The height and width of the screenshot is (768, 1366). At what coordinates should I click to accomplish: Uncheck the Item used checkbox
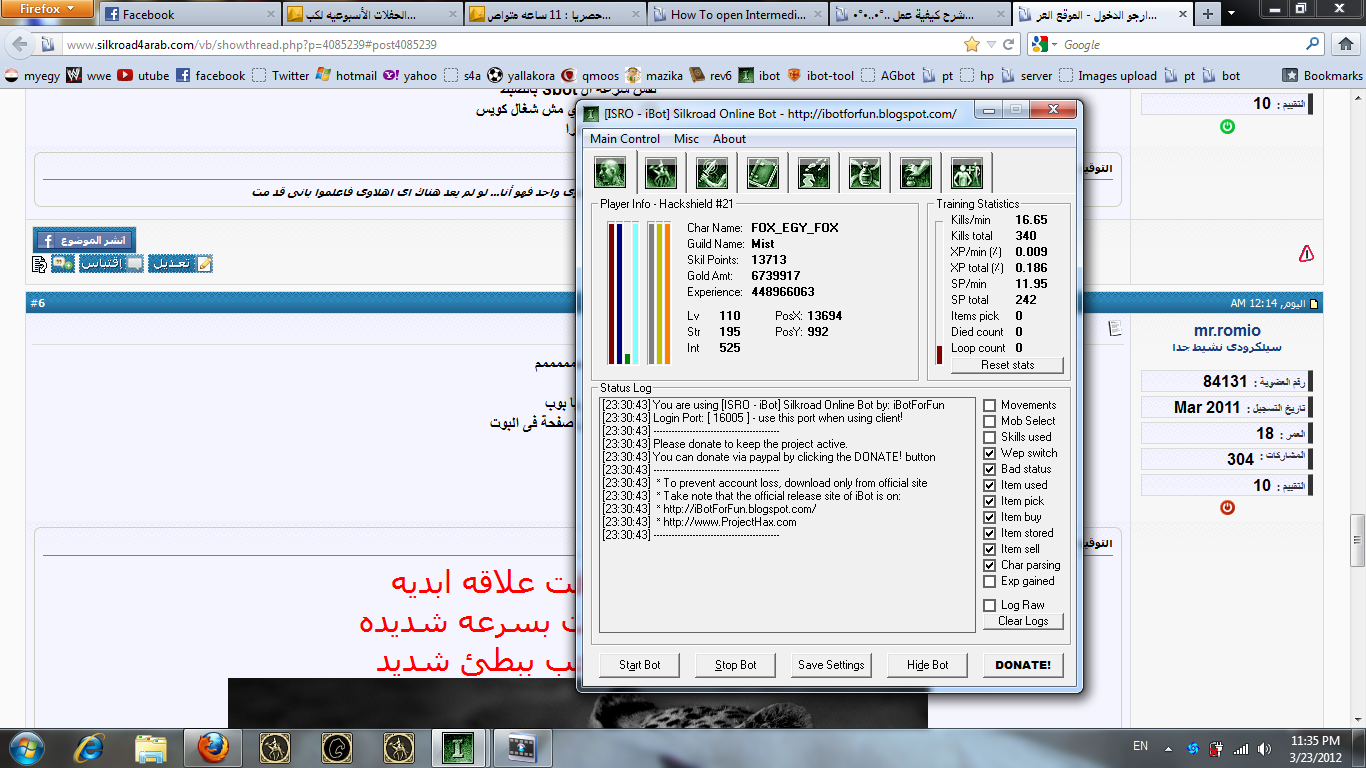(x=990, y=485)
